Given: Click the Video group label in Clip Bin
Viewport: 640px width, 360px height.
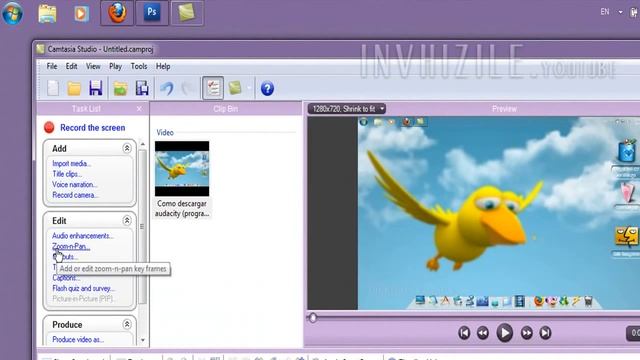Looking at the screenshot, I should pyautogui.click(x=165, y=133).
